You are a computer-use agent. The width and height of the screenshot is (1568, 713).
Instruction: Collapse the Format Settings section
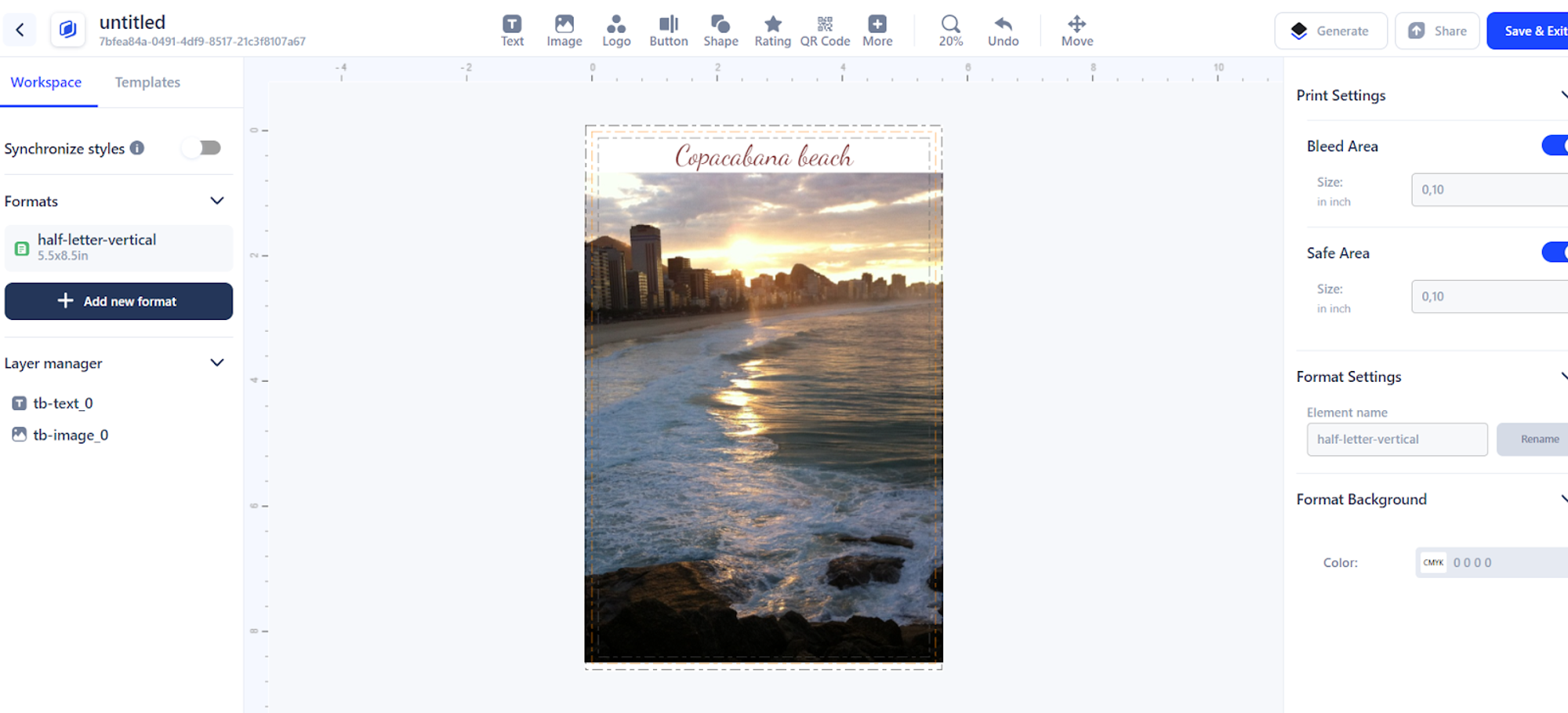point(1563,377)
